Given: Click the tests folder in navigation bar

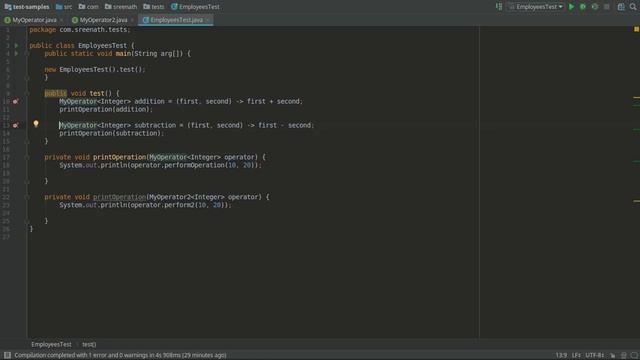Looking at the screenshot, I should (153, 7).
